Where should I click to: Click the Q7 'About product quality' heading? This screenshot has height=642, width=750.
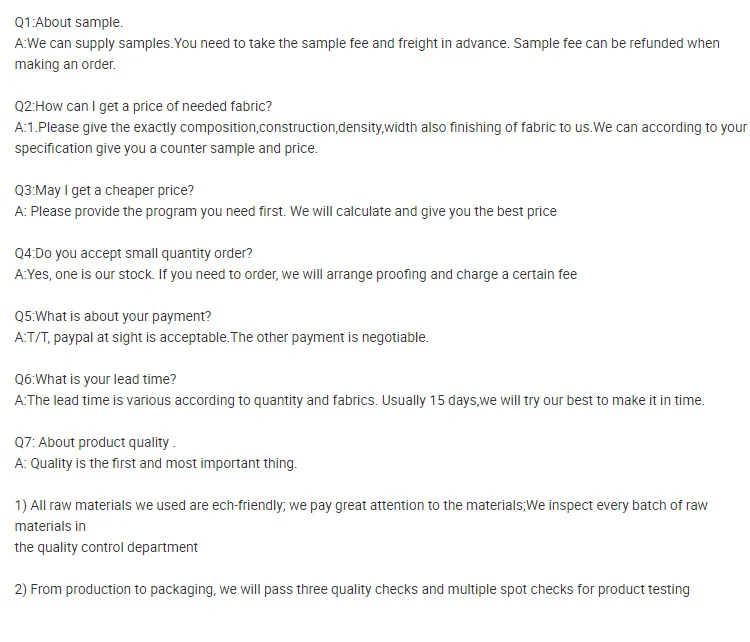point(95,442)
